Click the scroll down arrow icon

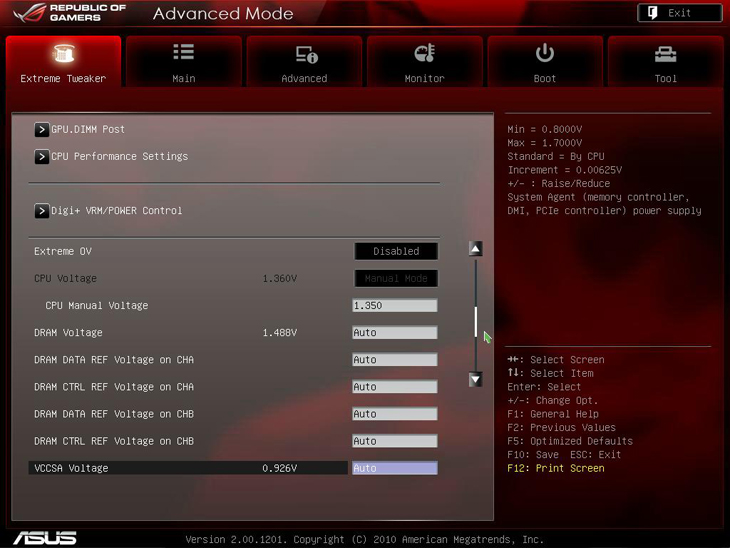(475, 379)
